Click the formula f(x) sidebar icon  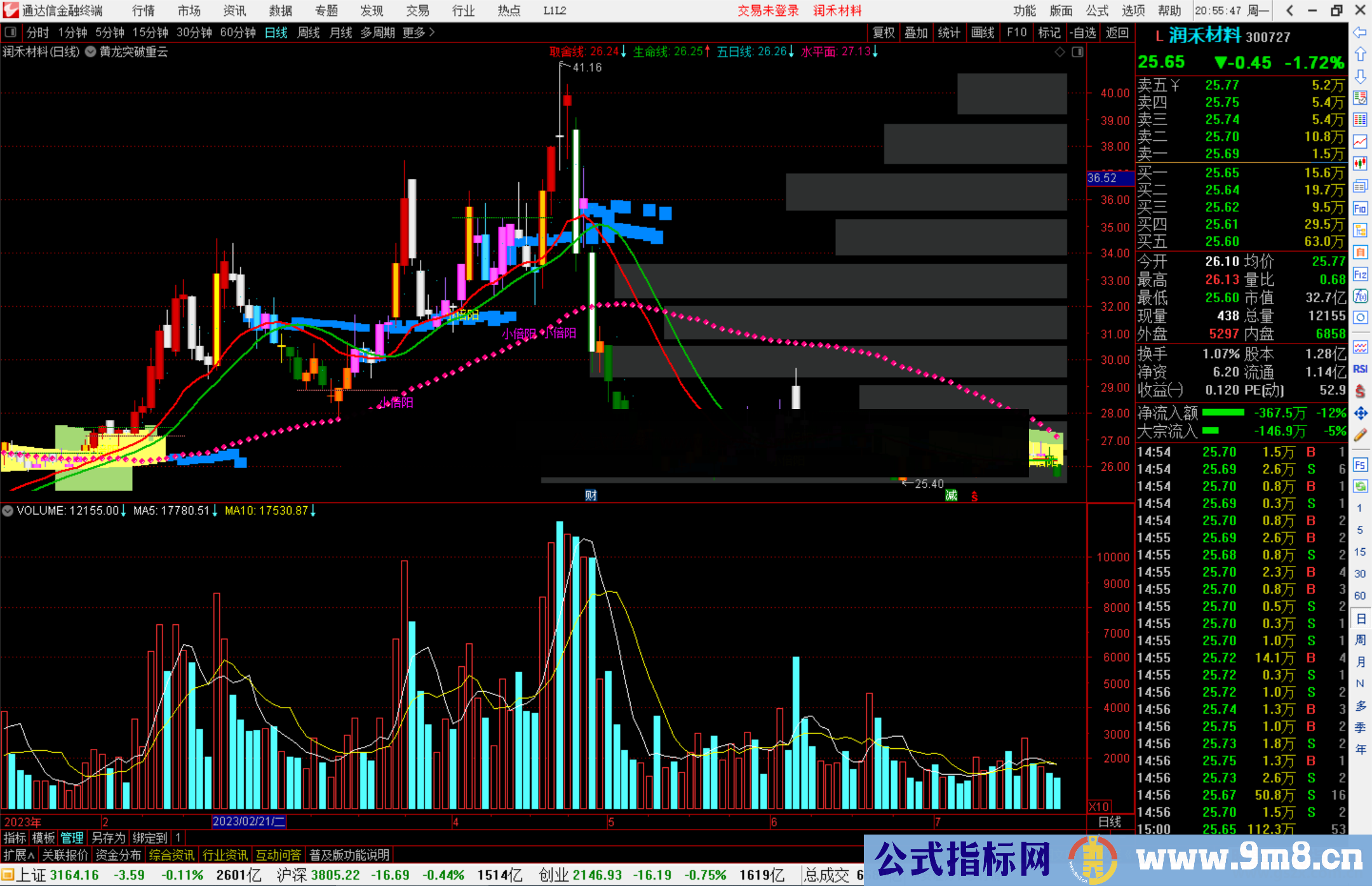(x=1360, y=296)
